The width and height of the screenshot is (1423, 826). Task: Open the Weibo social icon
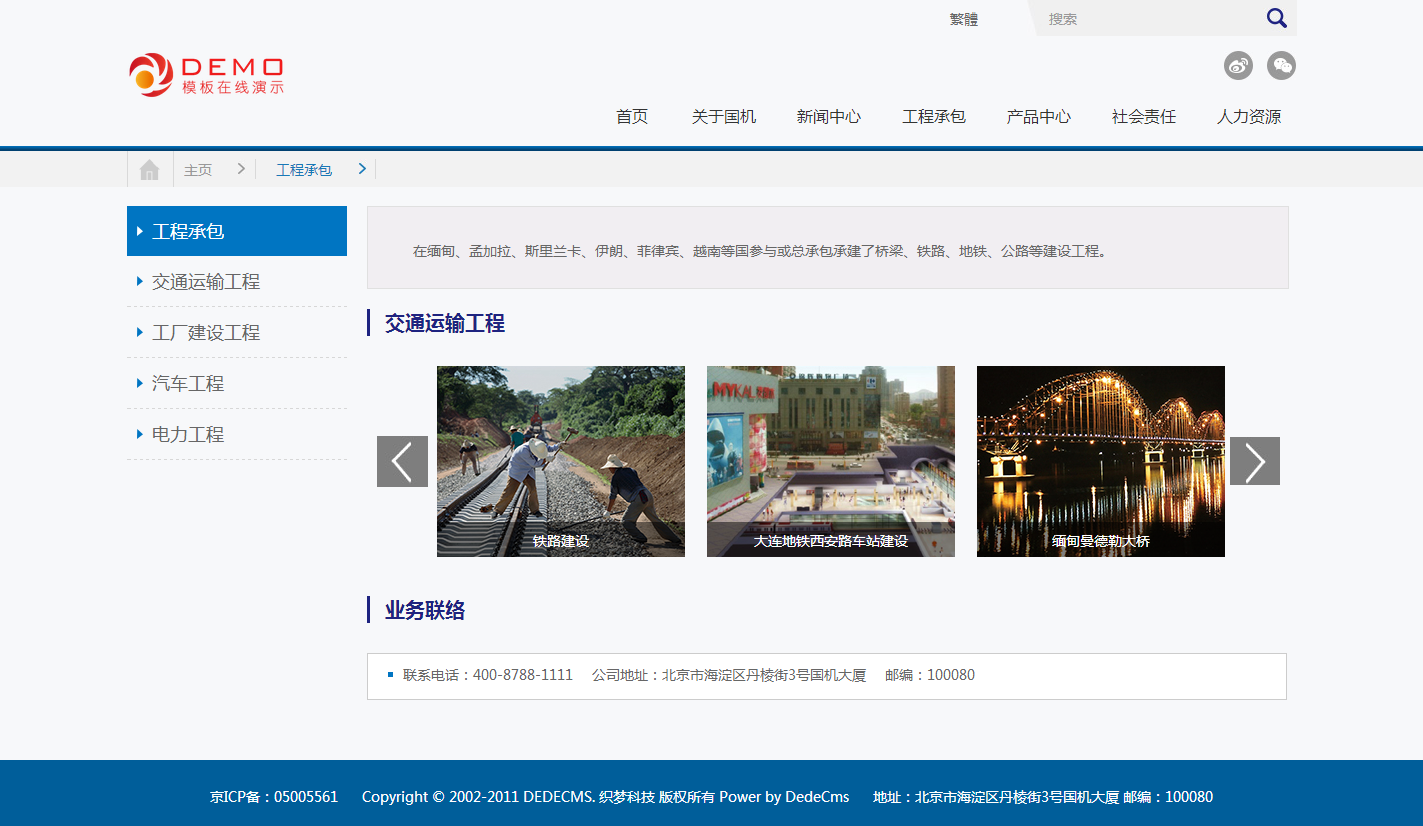pyautogui.click(x=1238, y=66)
